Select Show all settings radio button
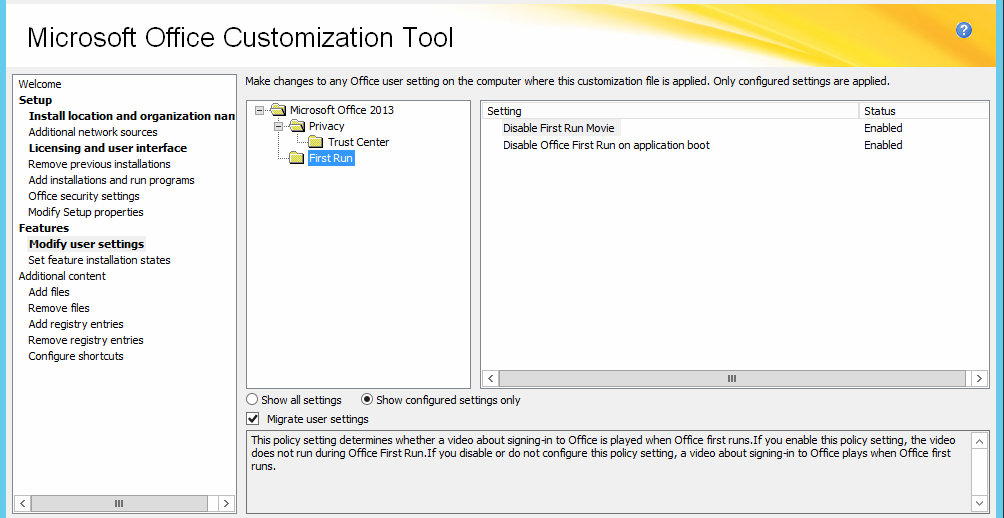The image size is (1004, 518). click(x=252, y=400)
